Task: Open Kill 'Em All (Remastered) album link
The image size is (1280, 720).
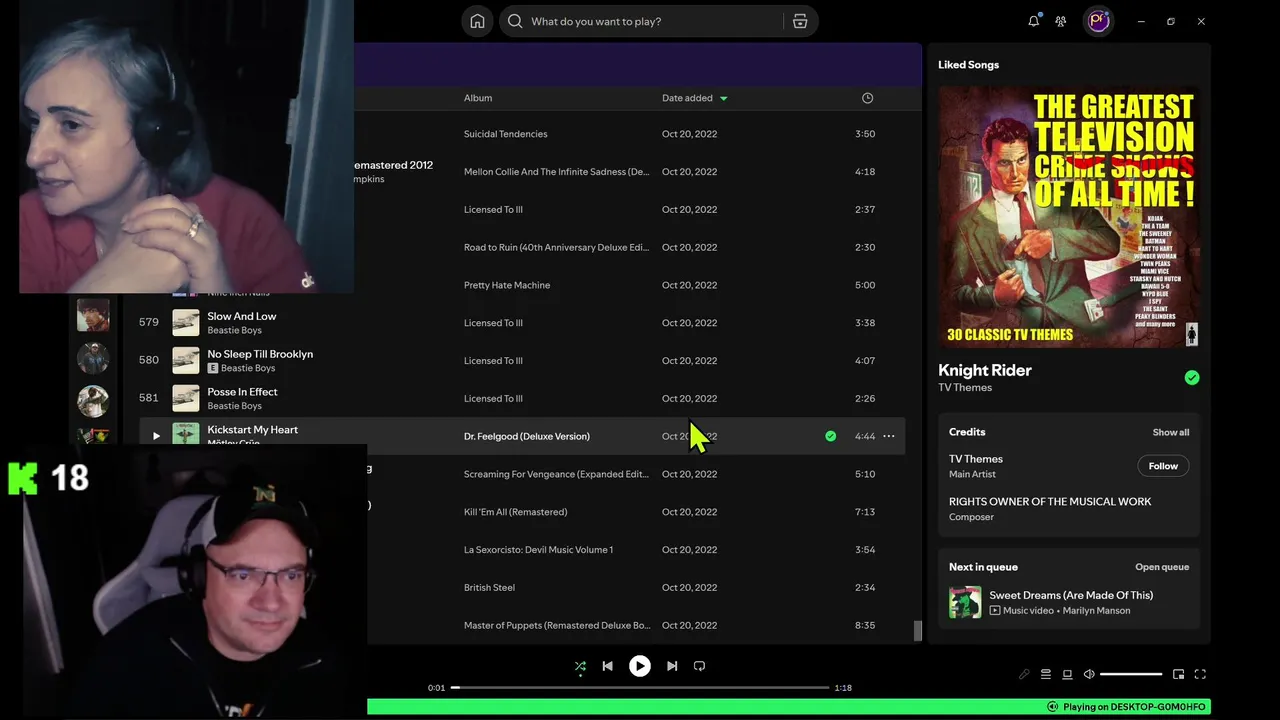Action: [x=515, y=512]
